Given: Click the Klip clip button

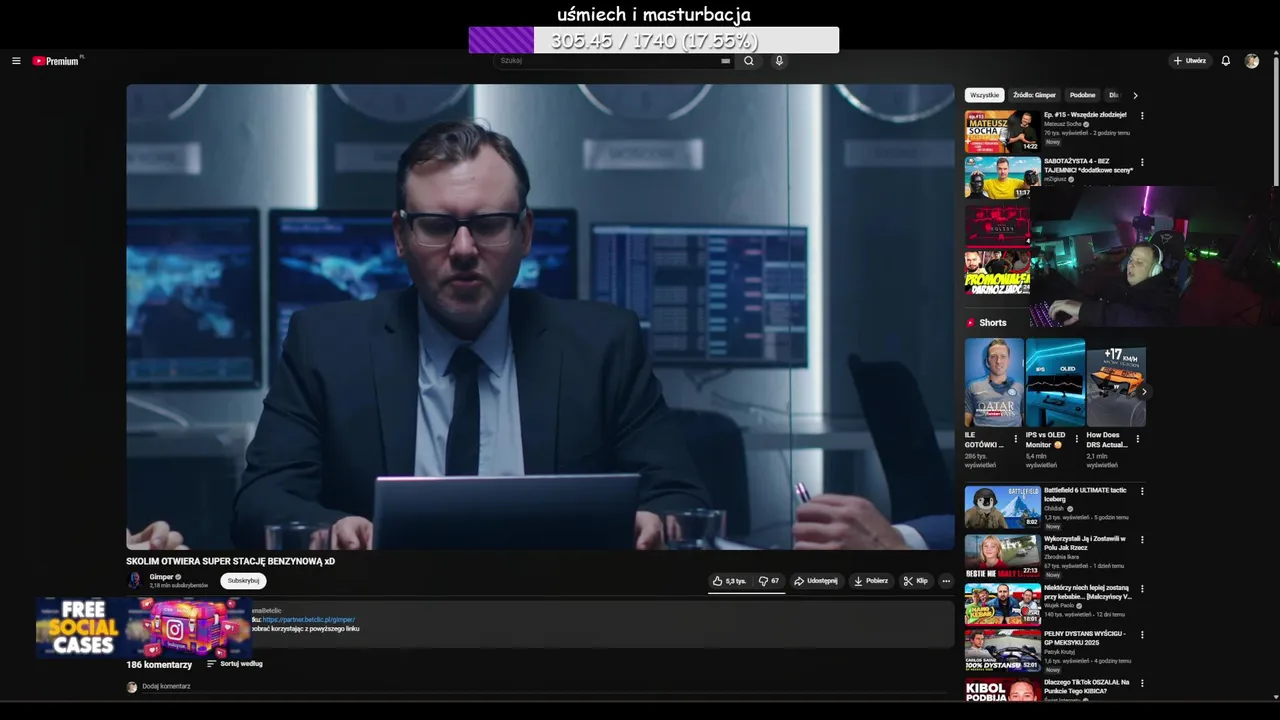Looking at the screenshot, I should click(915, 581).
